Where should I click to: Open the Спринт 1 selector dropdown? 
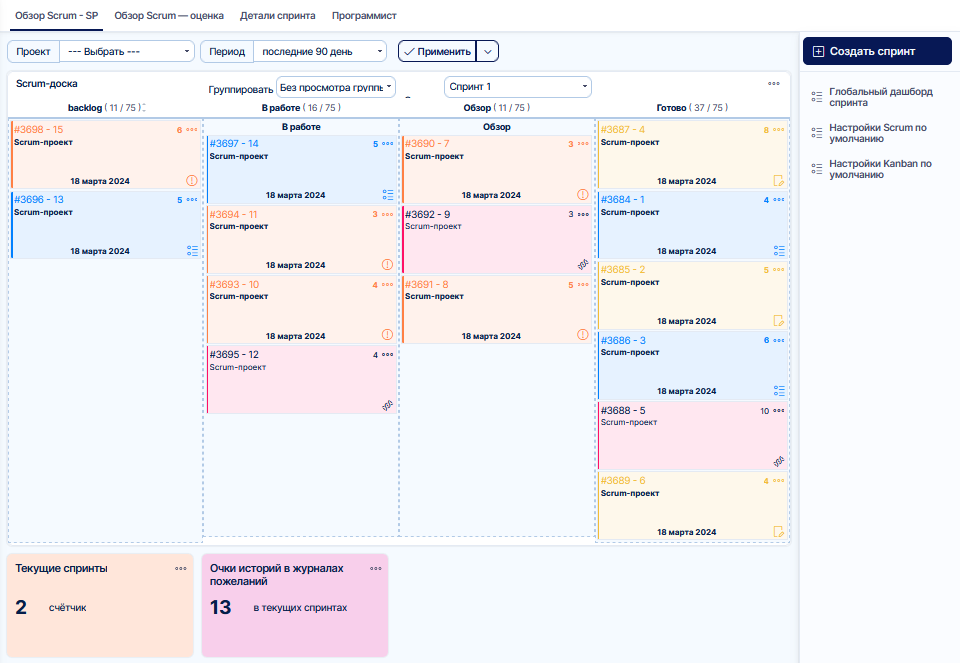pos(517,86)
